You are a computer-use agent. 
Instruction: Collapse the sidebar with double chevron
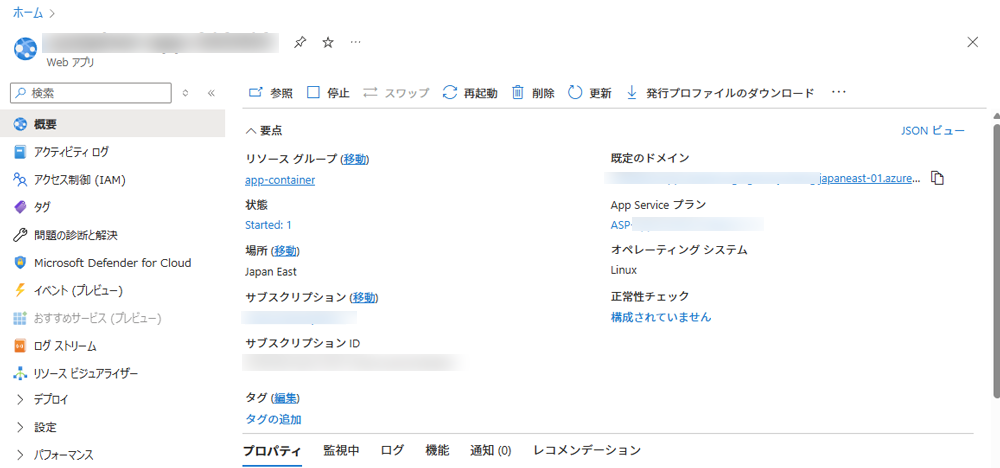(x=212, y=93)
